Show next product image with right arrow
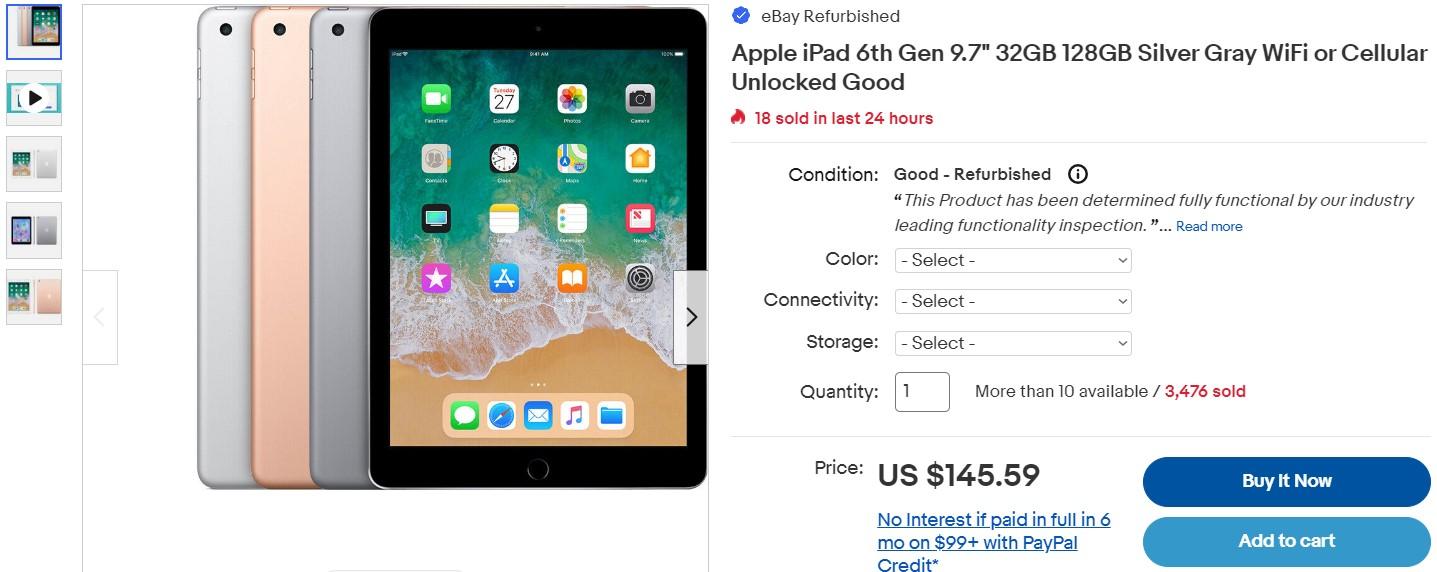1437x572 pixels. click(x=691, y=317)
